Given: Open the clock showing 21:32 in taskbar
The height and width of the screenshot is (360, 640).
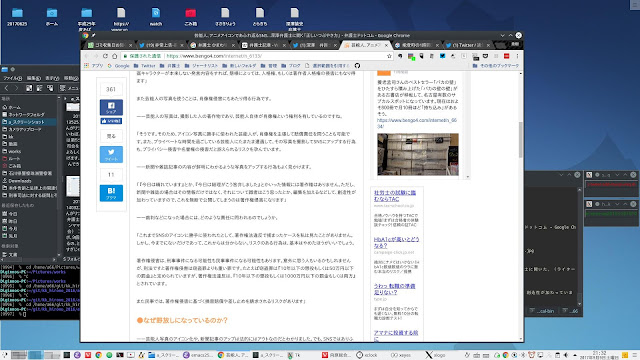Looking at the screenshot, I should (x=599, y=355).
